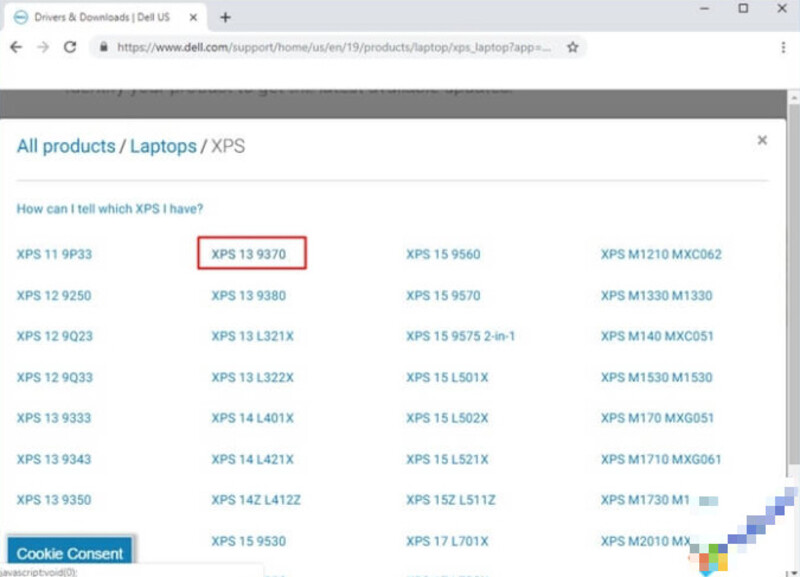The image size is (800, 577).
Task: Select XPS 11 9P33
Action: (x=54, y=254)
